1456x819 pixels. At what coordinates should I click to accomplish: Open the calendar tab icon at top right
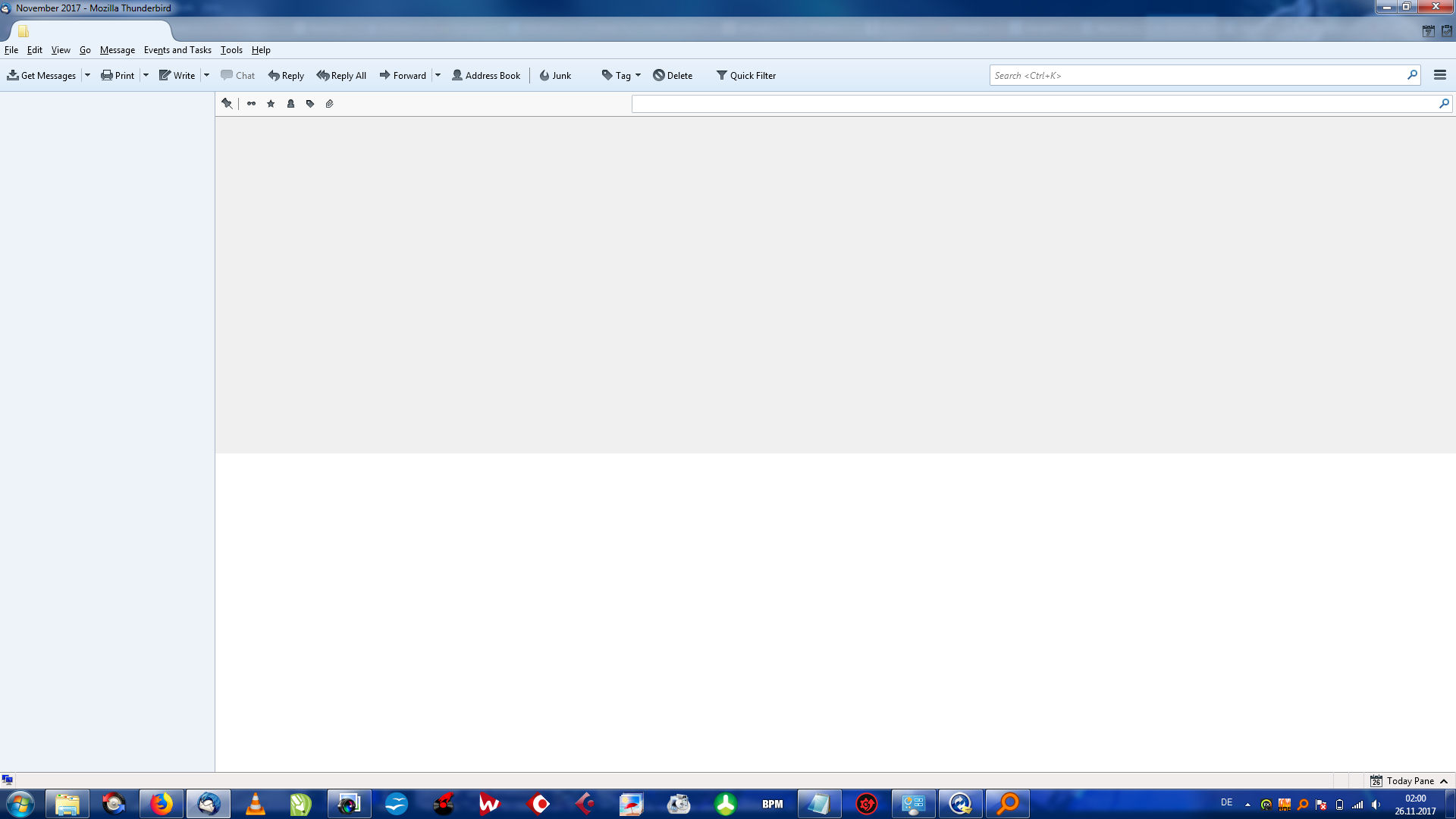pos(1428,31)
